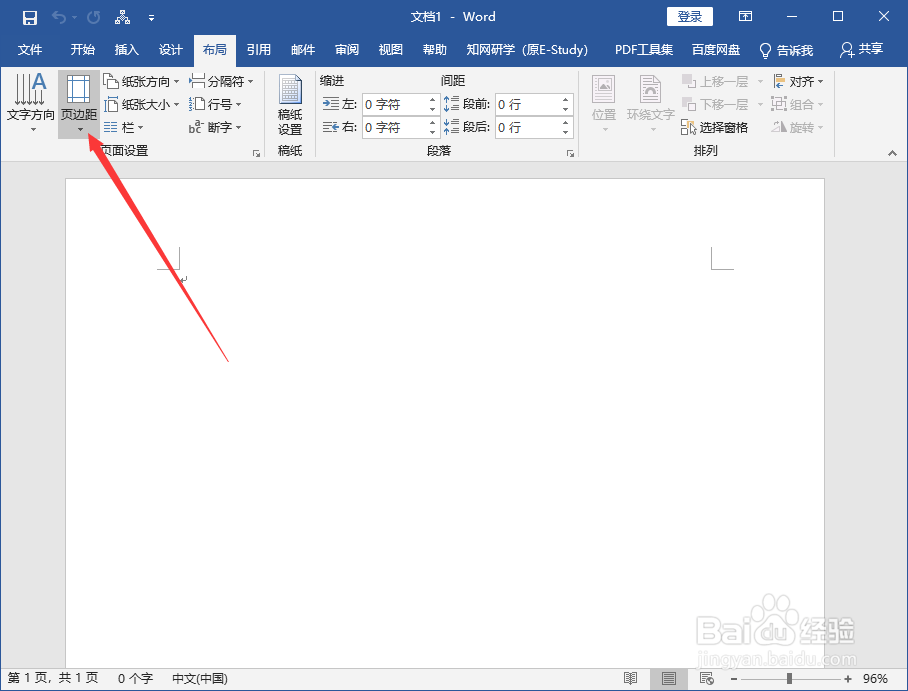This screenshot has width=908, height=691.
Task: Toggle the Web 版式视图 button
Action: click(x=707, y=677)
